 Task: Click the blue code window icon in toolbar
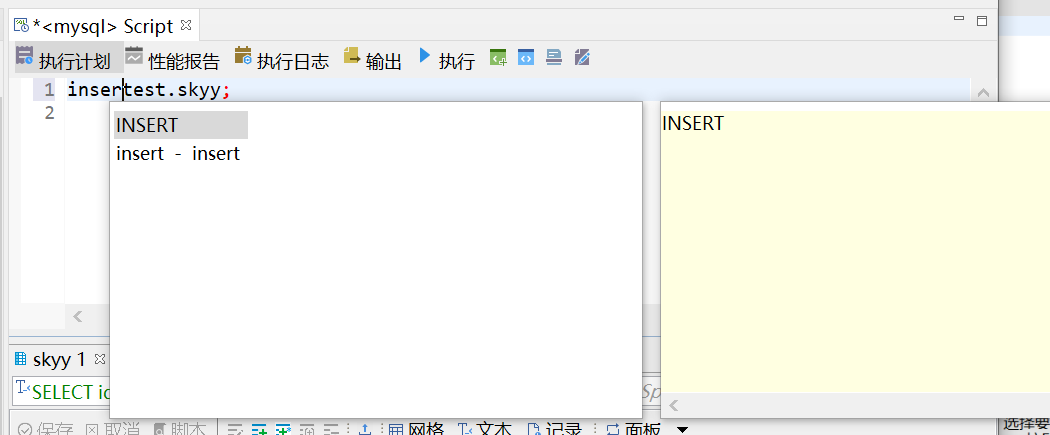(526, 58)
